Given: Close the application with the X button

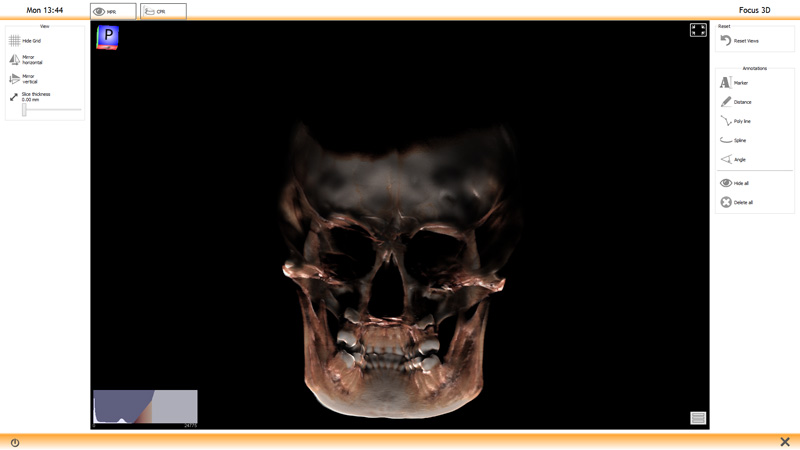Looking at the screenshot, I should coord(785,442).
